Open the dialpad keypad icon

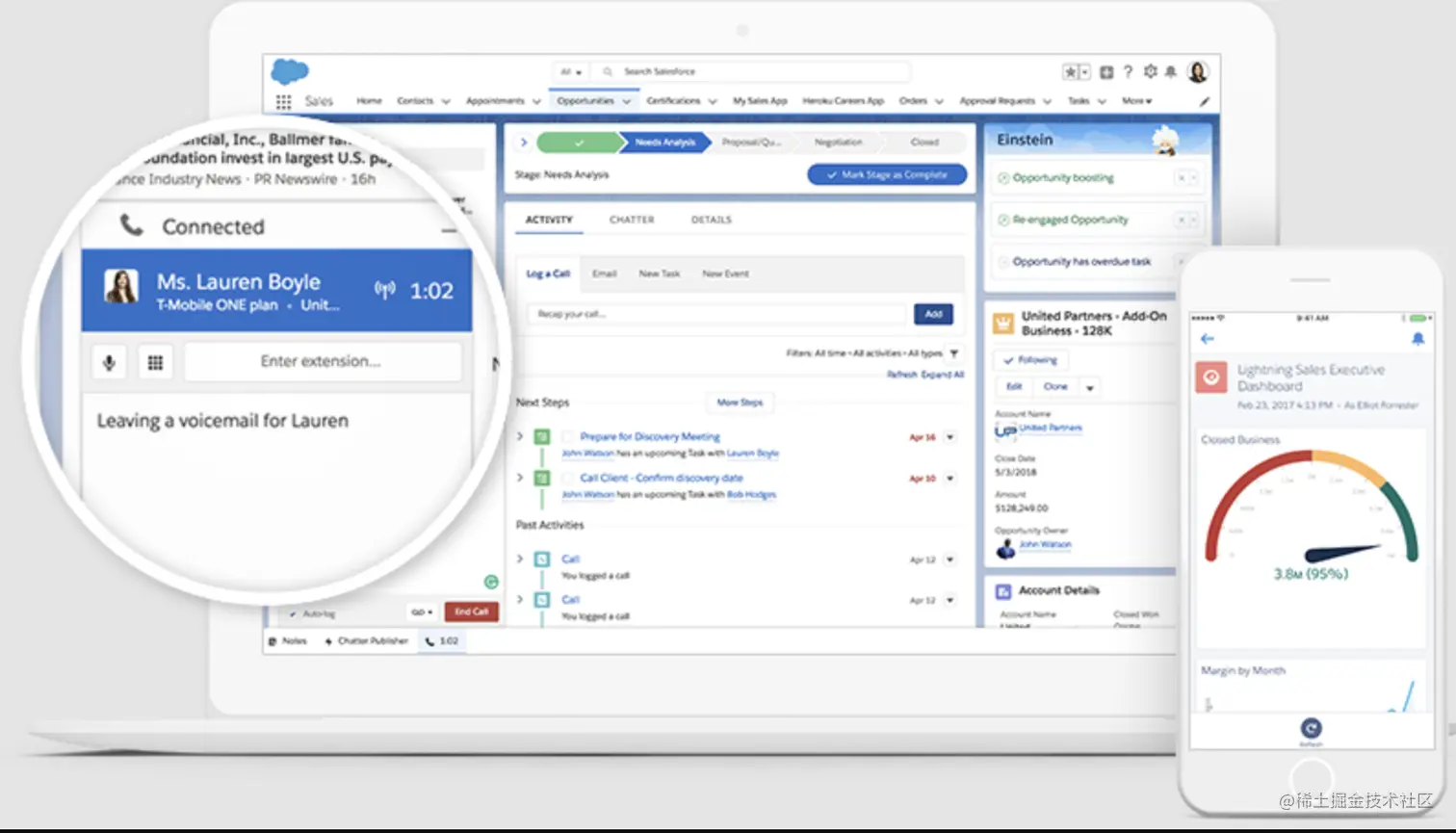155,362
